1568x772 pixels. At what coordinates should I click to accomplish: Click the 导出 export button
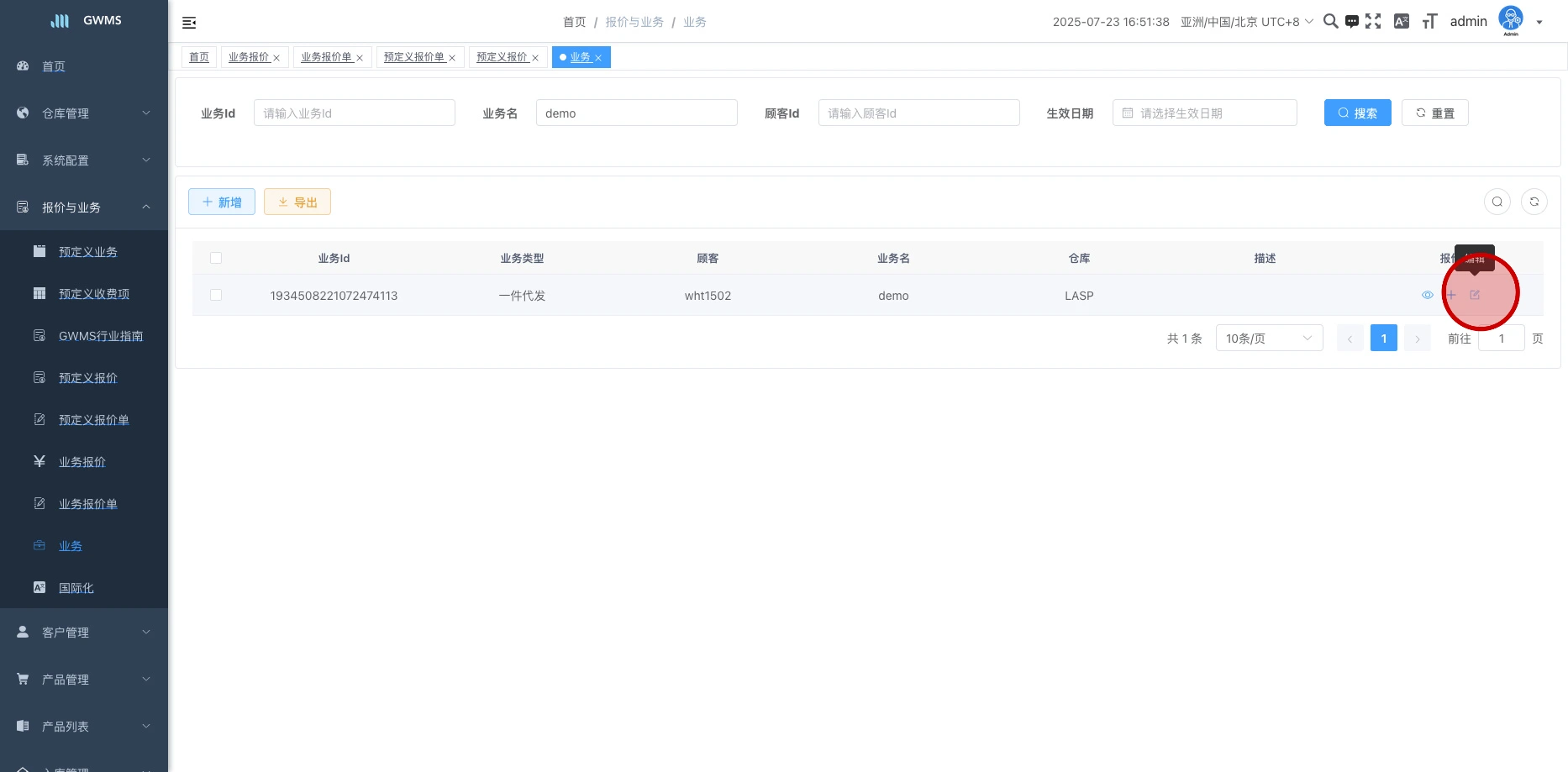pos(297,202)
